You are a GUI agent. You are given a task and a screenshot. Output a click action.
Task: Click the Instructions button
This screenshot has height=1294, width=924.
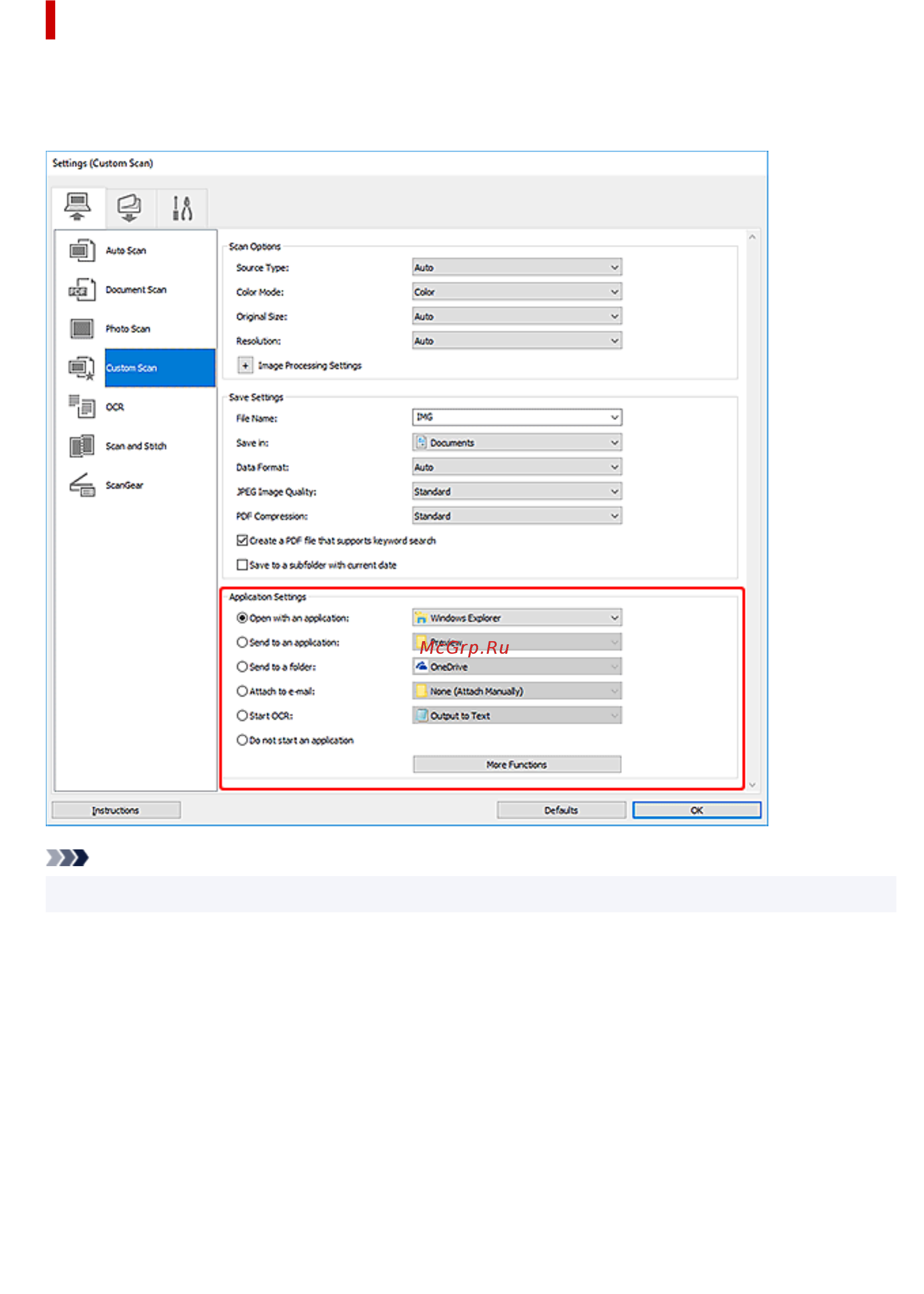(116, 810)
